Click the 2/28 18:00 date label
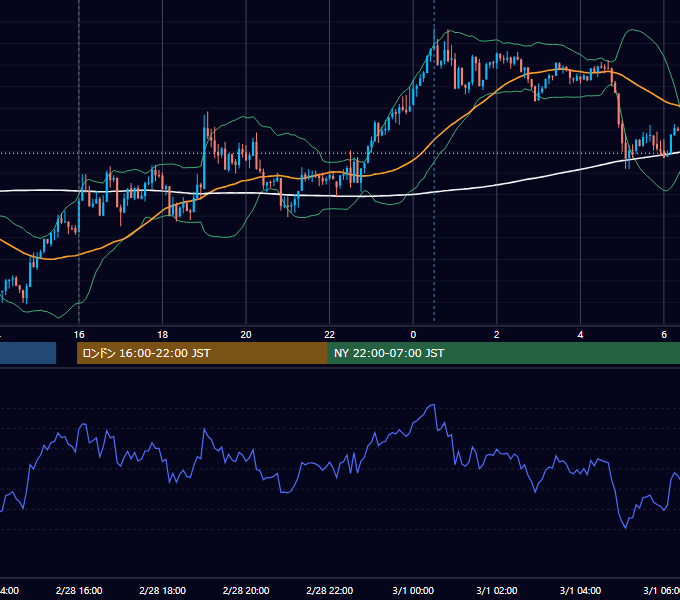This screenshot has height=600, width=680. pyautogui.click(x=163, y=590)
